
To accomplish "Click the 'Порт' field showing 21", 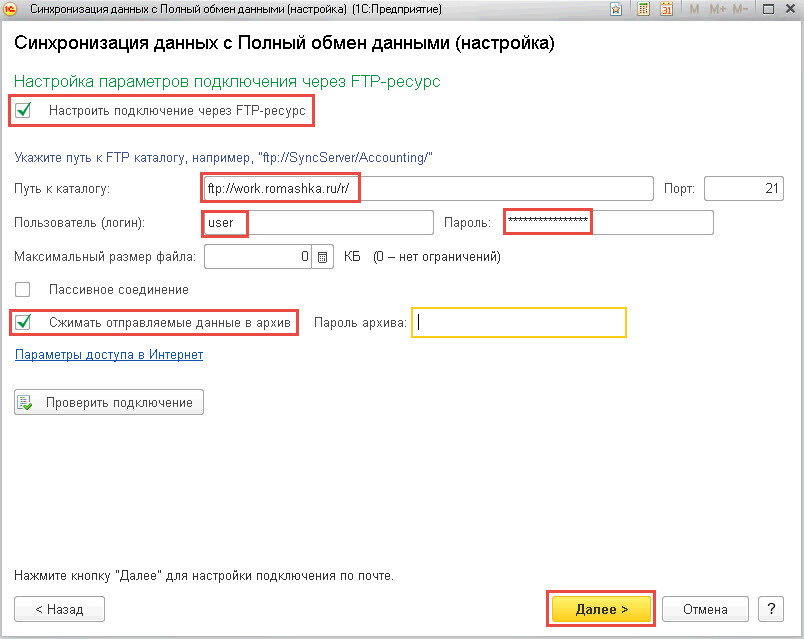I will pos(744,189).
